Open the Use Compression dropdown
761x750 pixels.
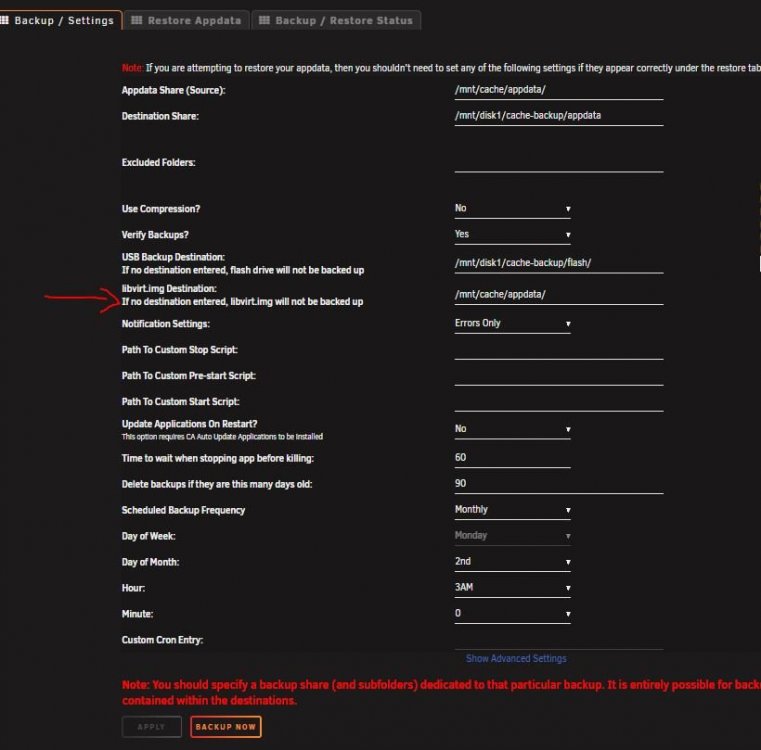coord(513,209)
